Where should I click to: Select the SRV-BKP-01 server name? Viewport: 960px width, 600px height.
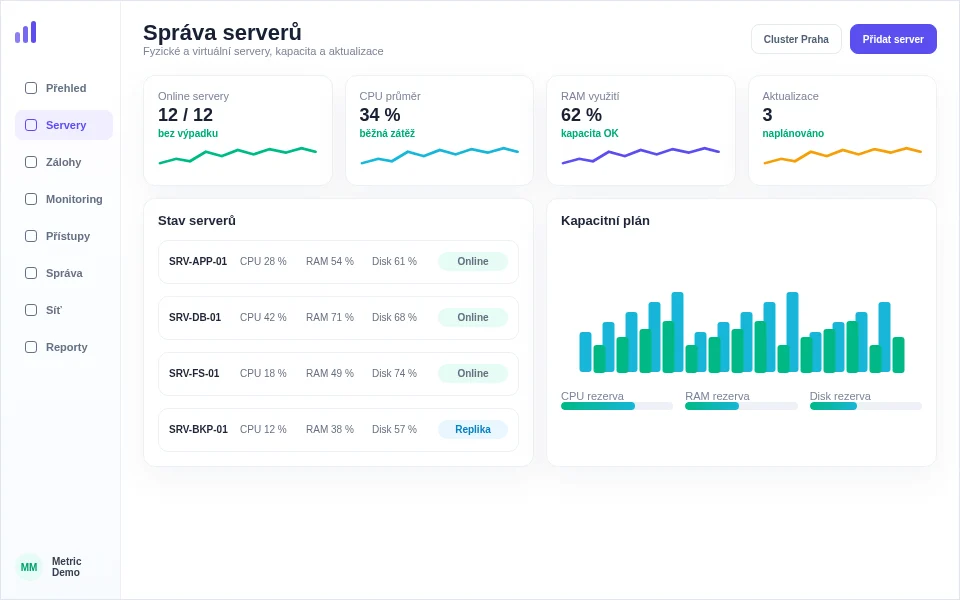pyautogui.click(x=198, y=430)
